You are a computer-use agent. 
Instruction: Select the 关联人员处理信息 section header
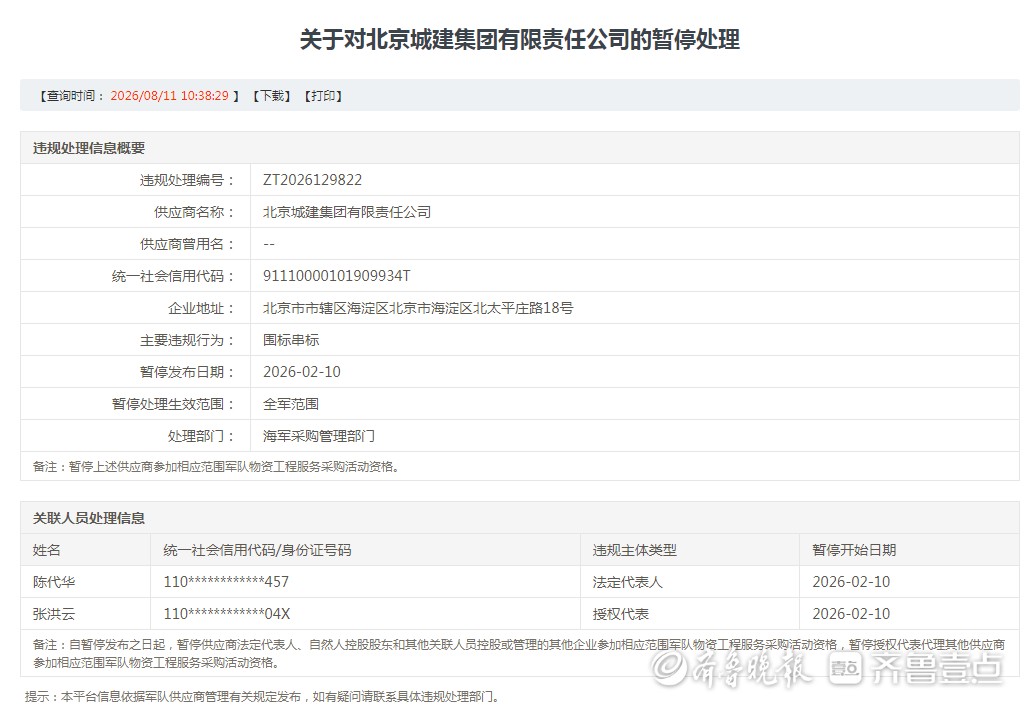[x=89, y=518]
